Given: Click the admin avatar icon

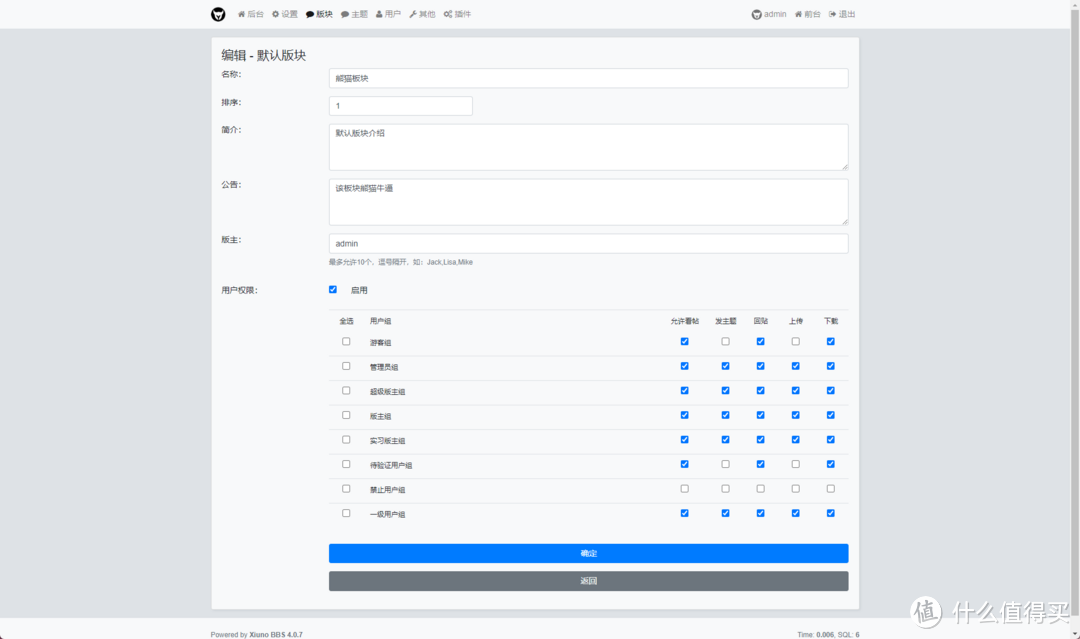Looking at the screenshot, I should (757, 14).
